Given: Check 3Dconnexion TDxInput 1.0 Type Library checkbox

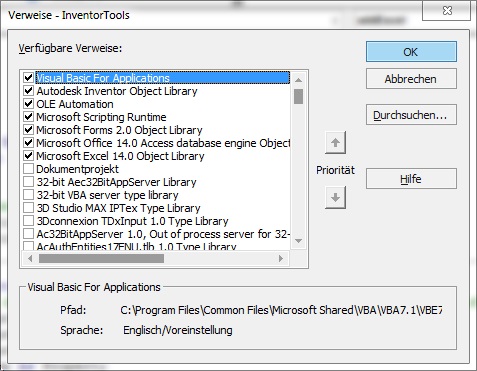Looking at the screenshot, I should 29,221.
